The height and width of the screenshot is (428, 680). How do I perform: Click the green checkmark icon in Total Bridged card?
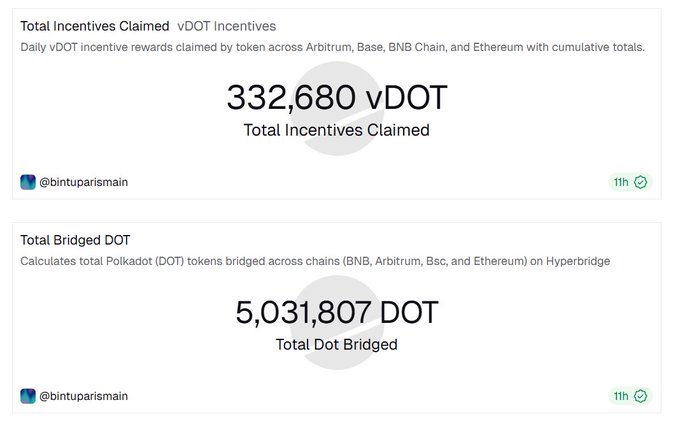(x=641, y=396)
